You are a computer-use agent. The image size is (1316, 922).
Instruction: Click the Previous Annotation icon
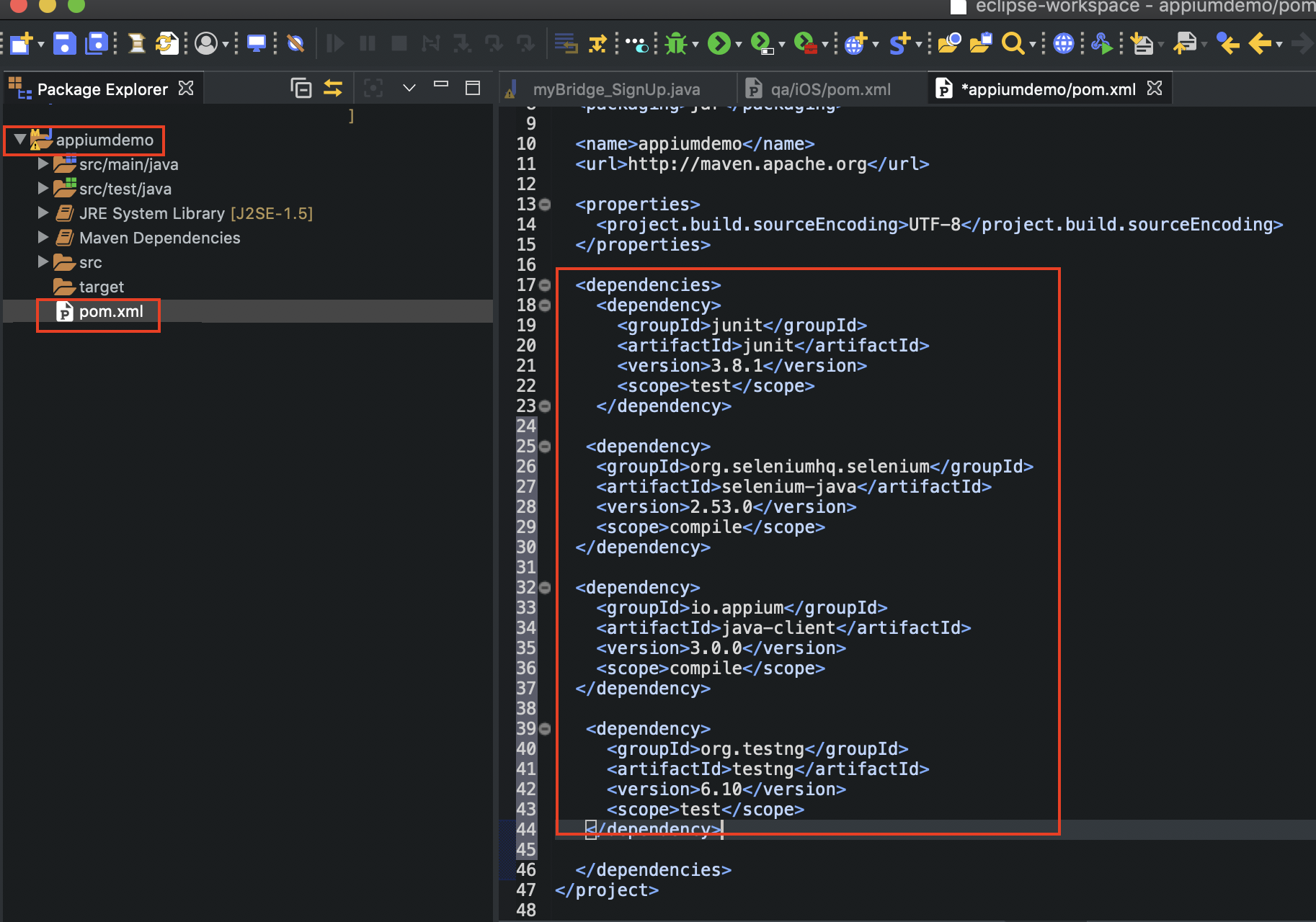click(x=1185, y=44)
